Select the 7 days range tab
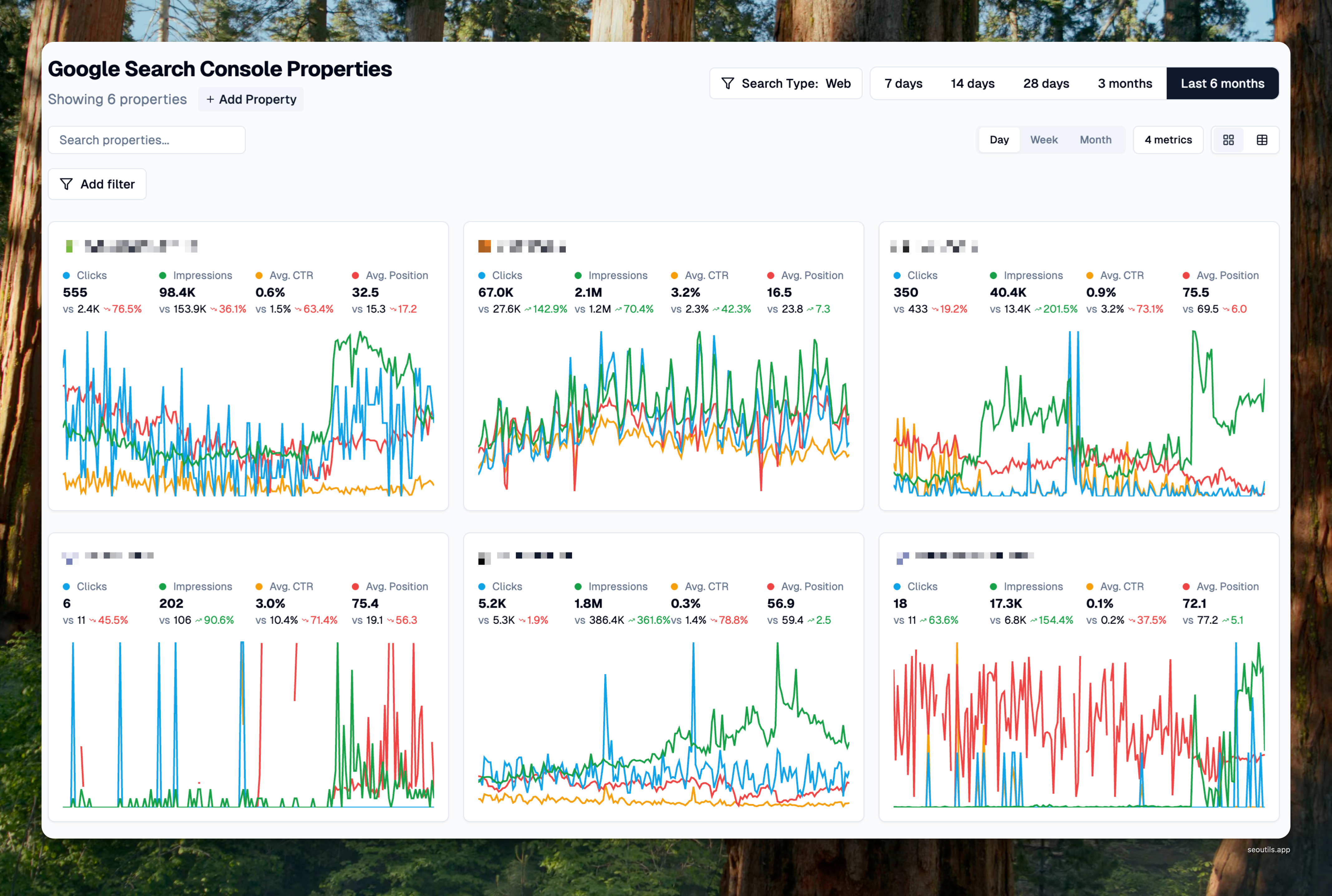 903,83
